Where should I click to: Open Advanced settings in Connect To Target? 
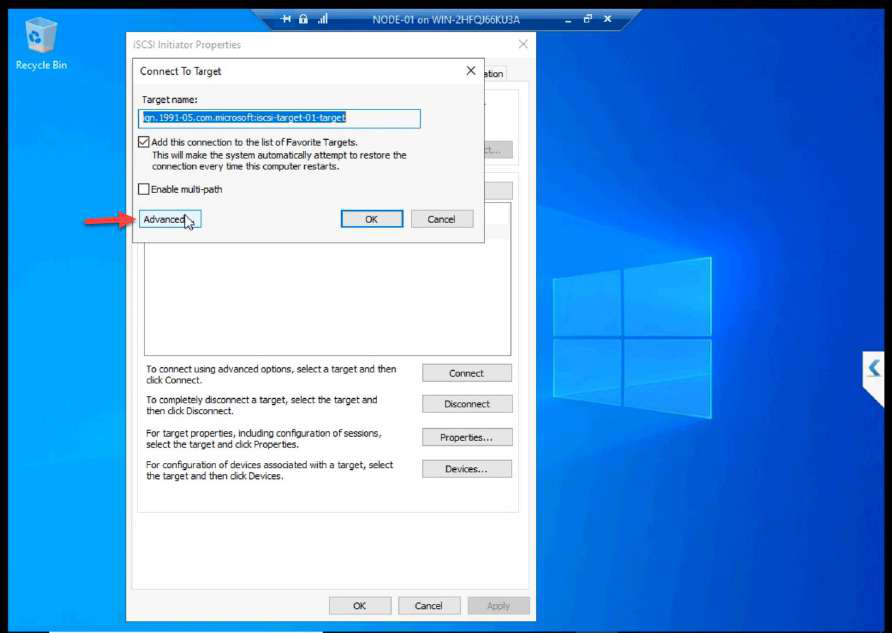pos(170,219)
